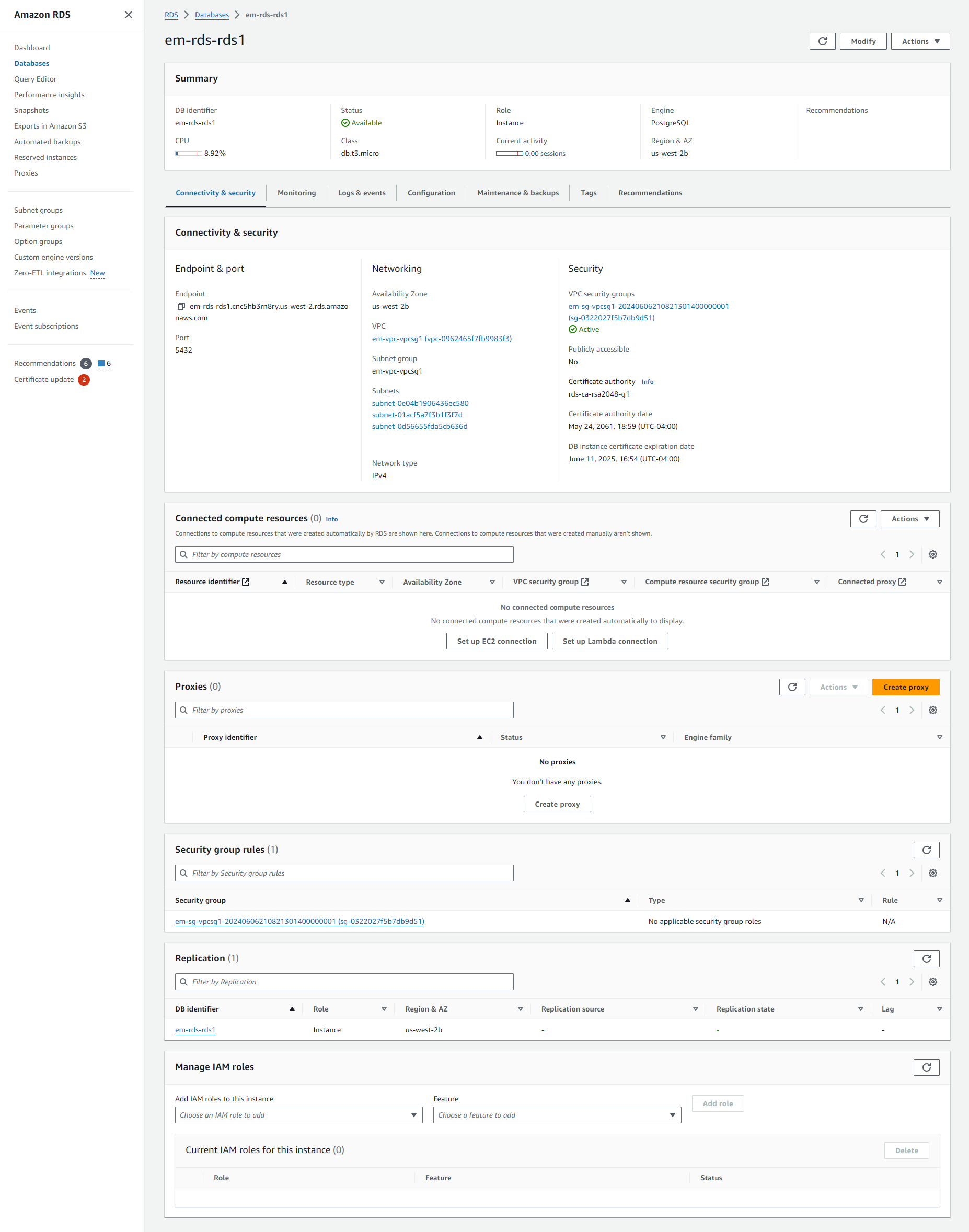
Task: Open Snapshots in the sidebar
Action: click(x=31, y=111)
